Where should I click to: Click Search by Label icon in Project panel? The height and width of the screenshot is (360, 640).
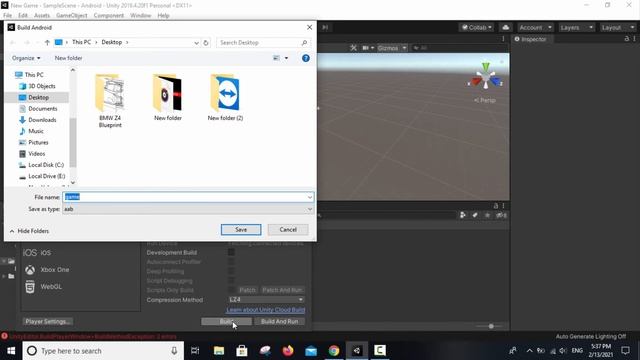[x=475, y=215]
